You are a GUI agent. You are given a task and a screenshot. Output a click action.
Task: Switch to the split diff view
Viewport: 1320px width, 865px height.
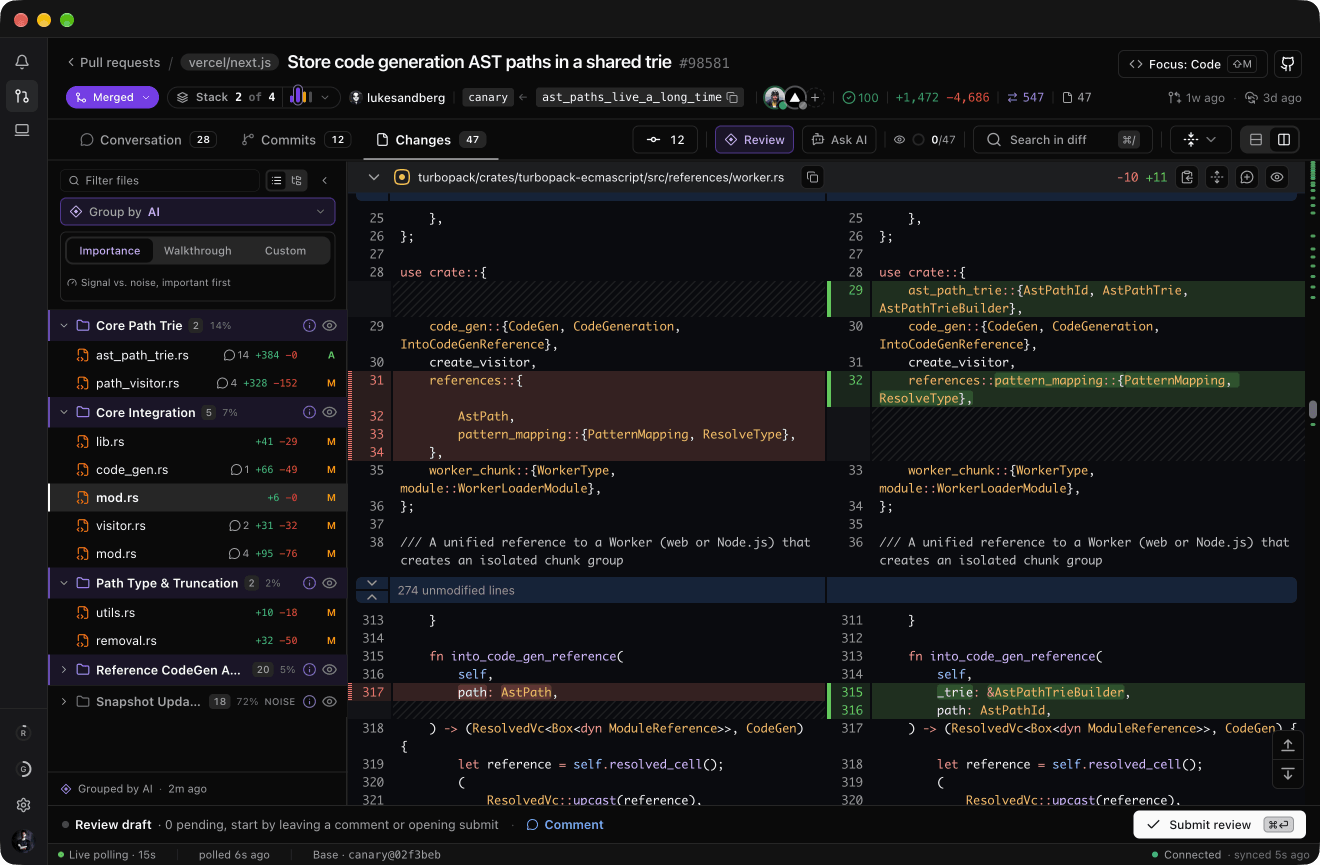[x=1284, y=140]
